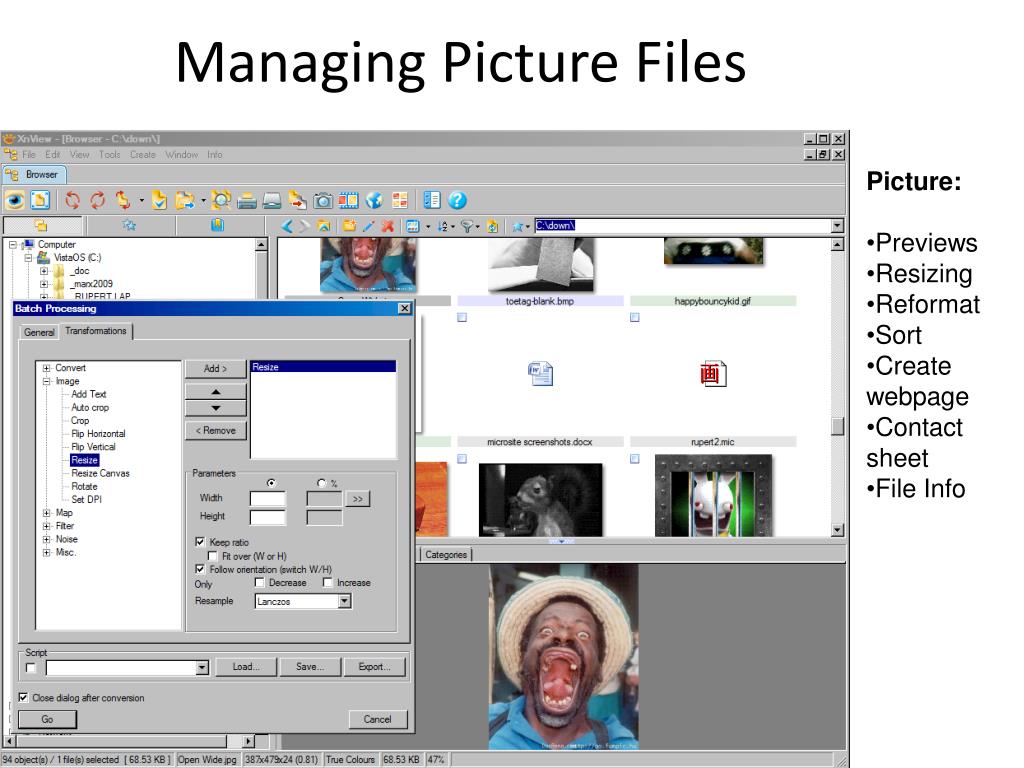Open the Categories tab
The height and width of the screenshot is (768, 1024).
[446, 554]
